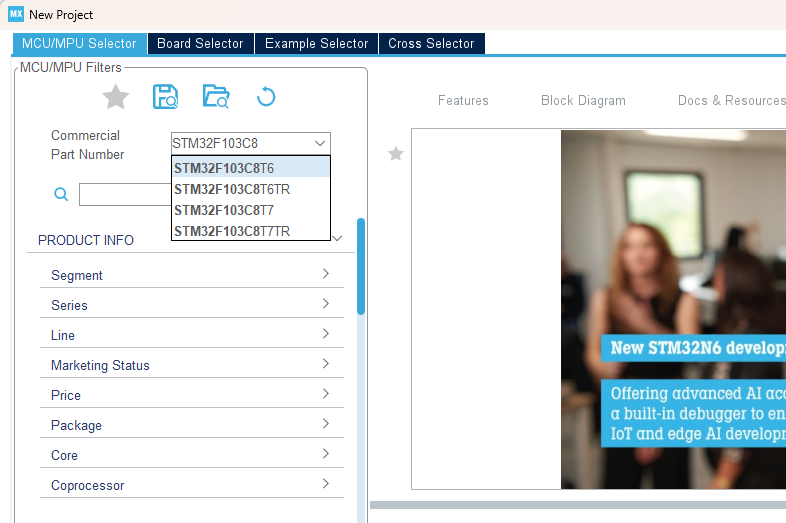This screenshot has width=786, height=523.
Task: Expand the Core filter
Action: coord(192,455)
